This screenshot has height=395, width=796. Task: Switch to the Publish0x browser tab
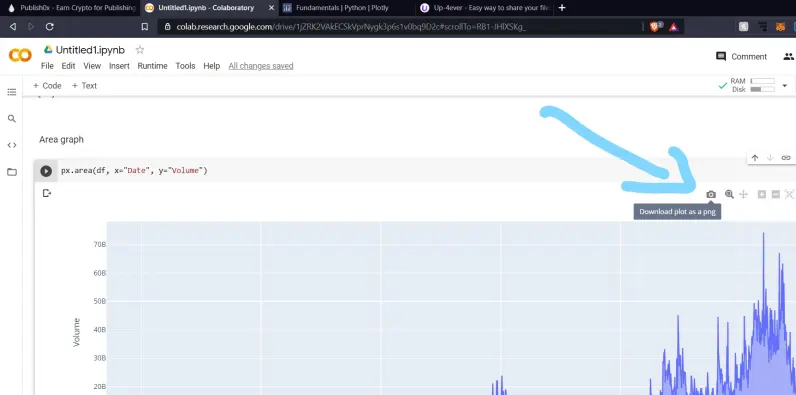click(71, 8)
